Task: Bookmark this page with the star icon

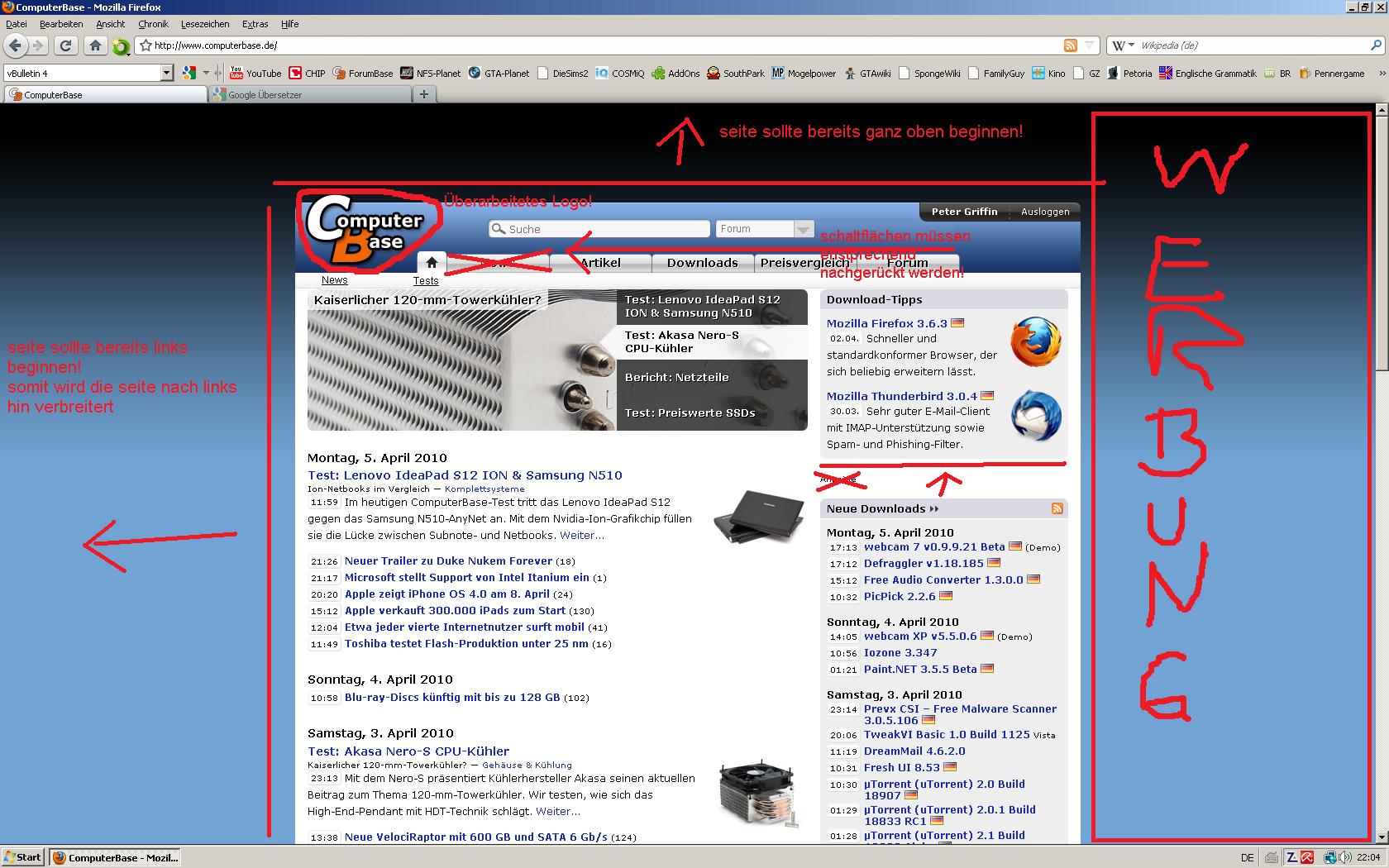Action: pos(146,45)
